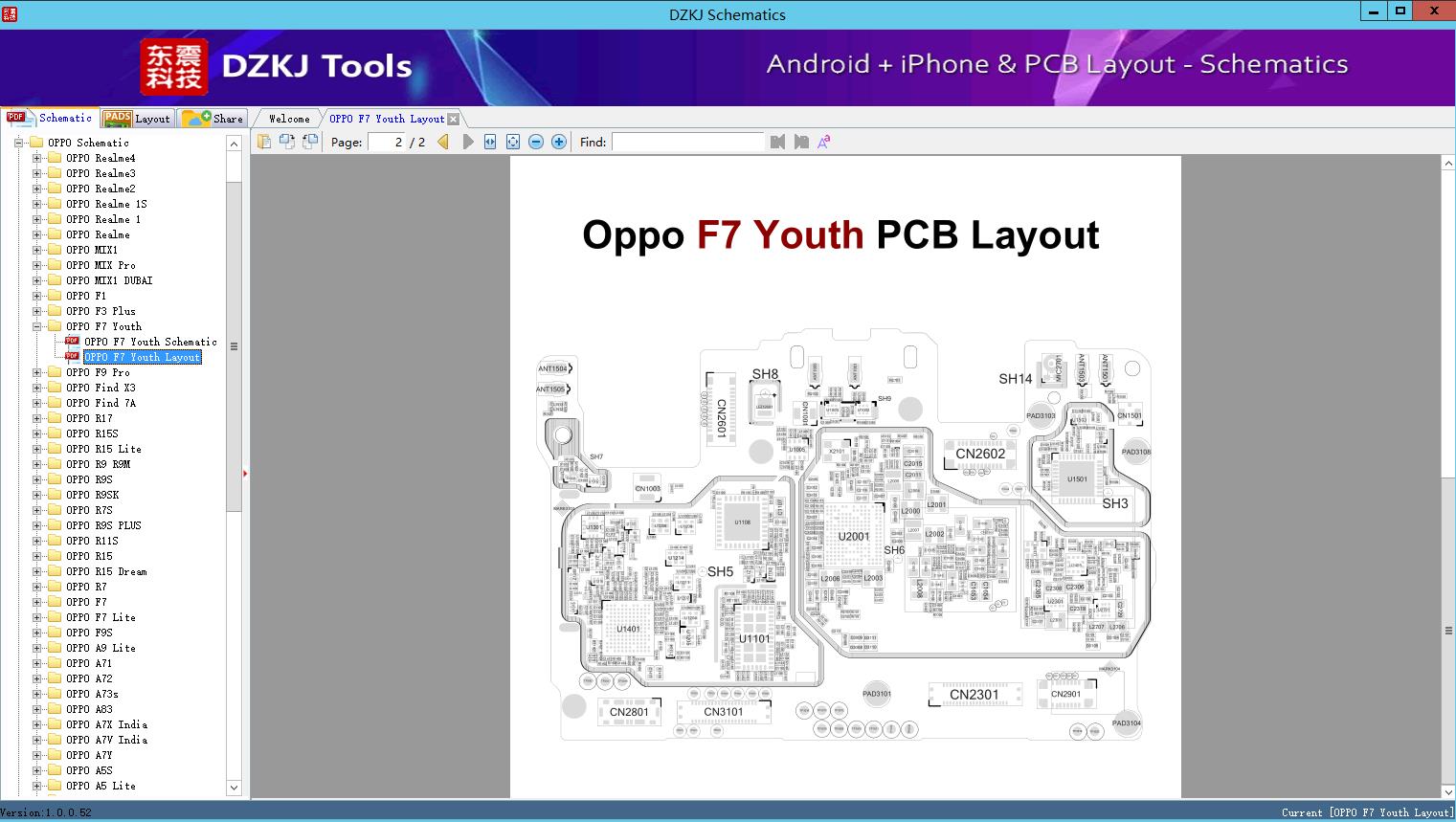Click the app icon in the title bar
The height and width of the screenshot is (822, 1456).
10,13
